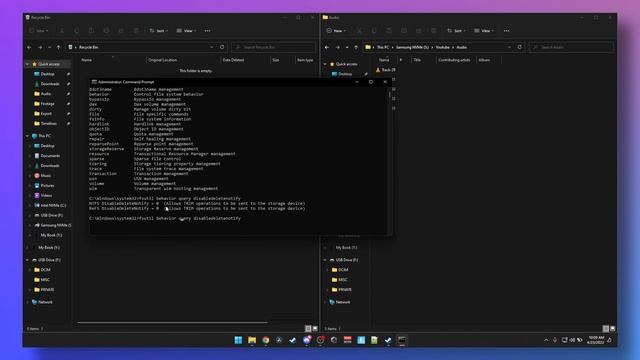Open notification center bell icon

point(609,340)
